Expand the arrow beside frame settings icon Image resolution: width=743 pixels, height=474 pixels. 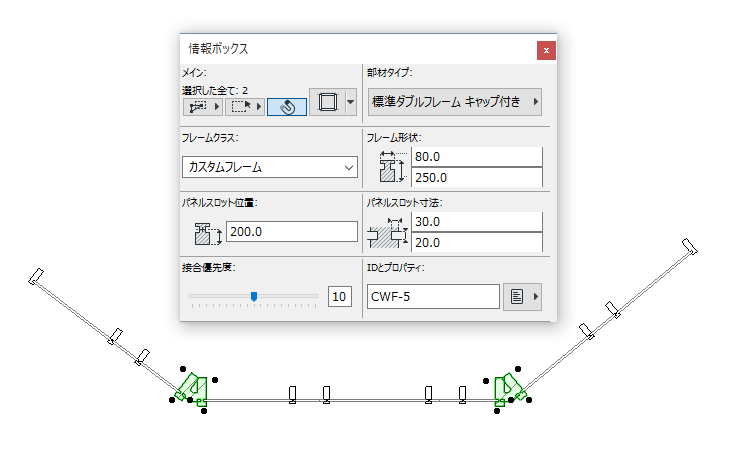pos(351,101)
